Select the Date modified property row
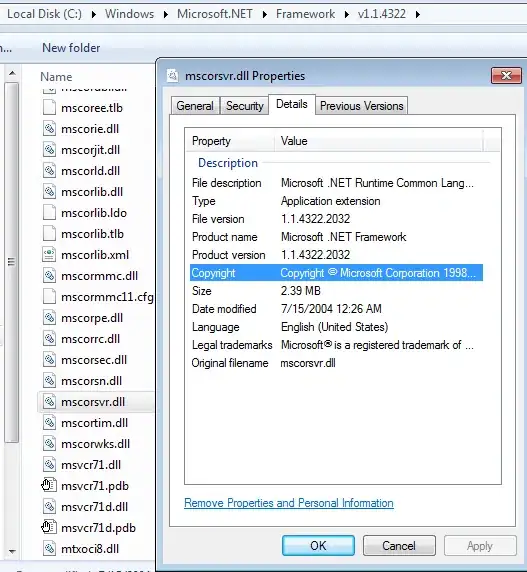 point(336,309)
